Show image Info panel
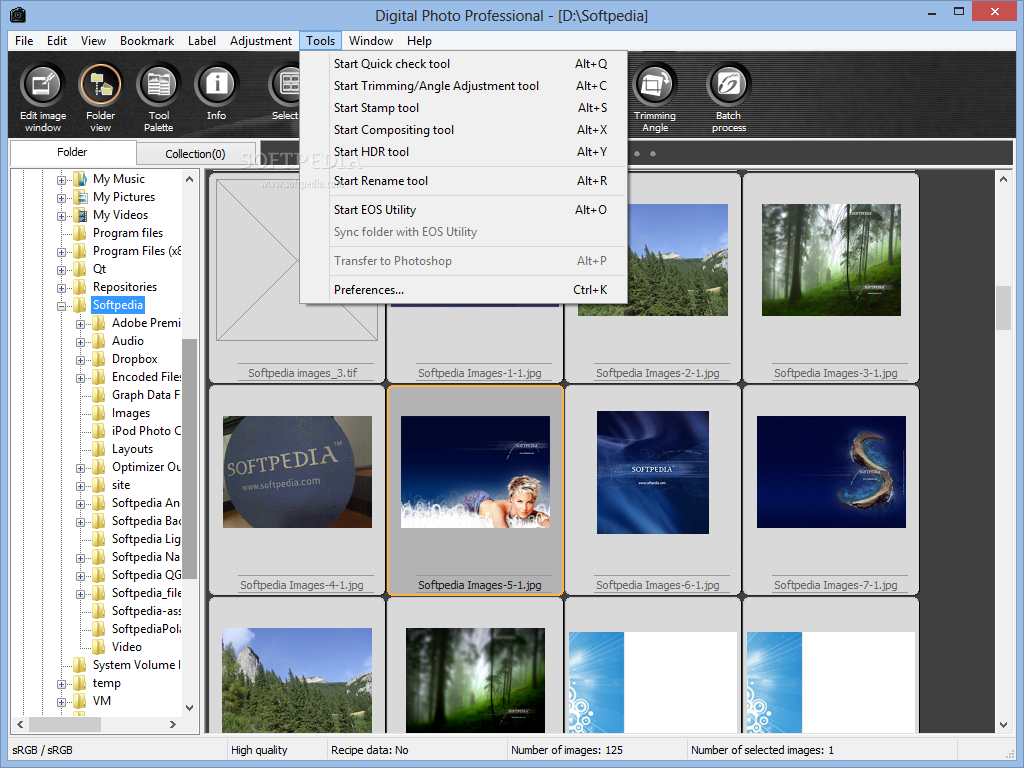The image size is (1024, 768). 216,93
